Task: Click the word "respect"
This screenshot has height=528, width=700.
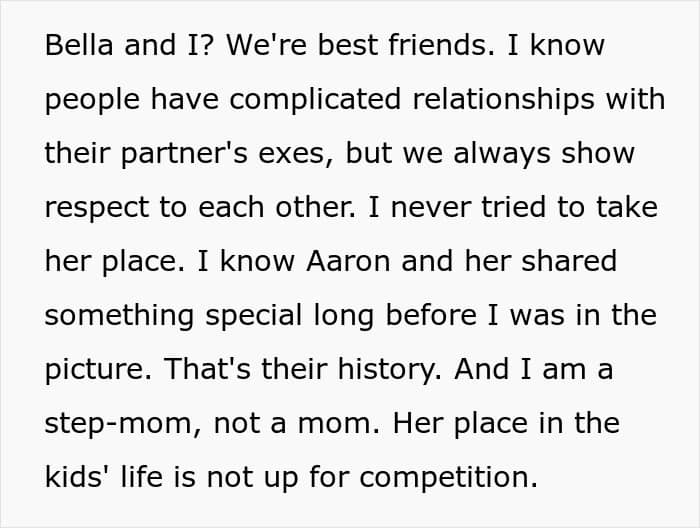Action: click(x=95, y=208)
